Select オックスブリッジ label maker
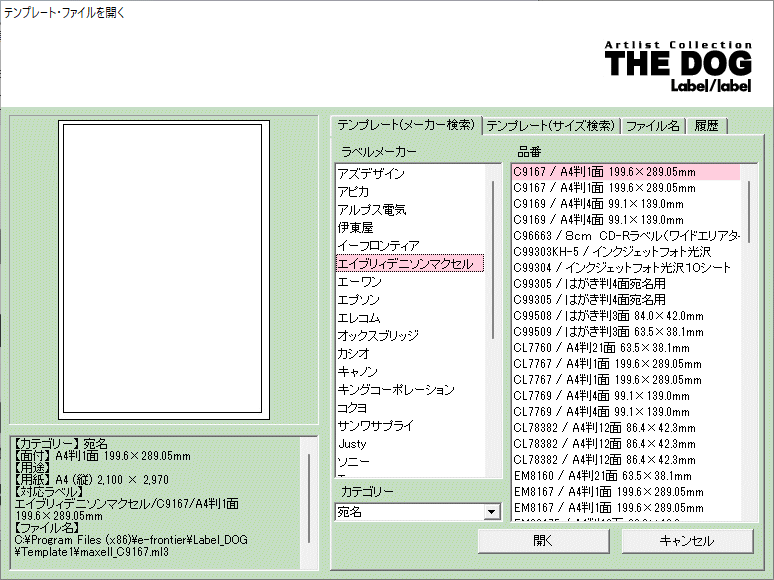 coord(410,336)
